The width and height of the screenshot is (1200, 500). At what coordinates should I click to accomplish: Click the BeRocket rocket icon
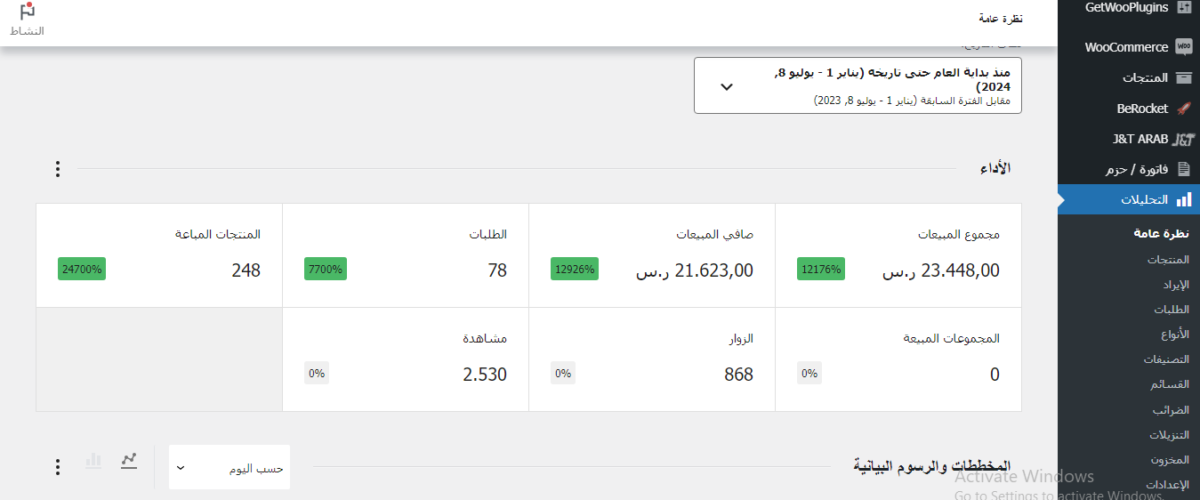click(x=1184, y=108)
